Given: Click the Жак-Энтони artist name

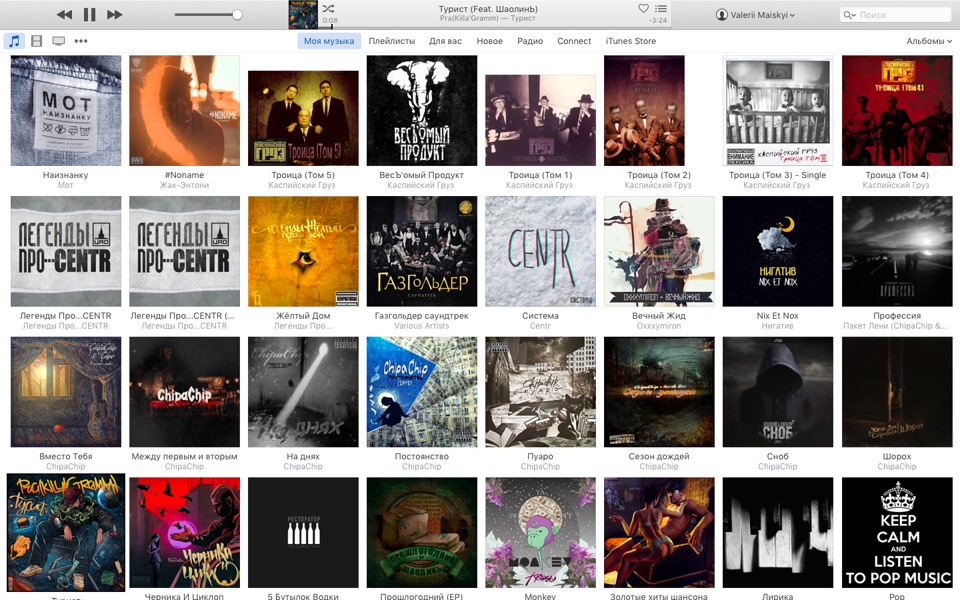Looking at the screenshot, I should click(x=184, y=185).
